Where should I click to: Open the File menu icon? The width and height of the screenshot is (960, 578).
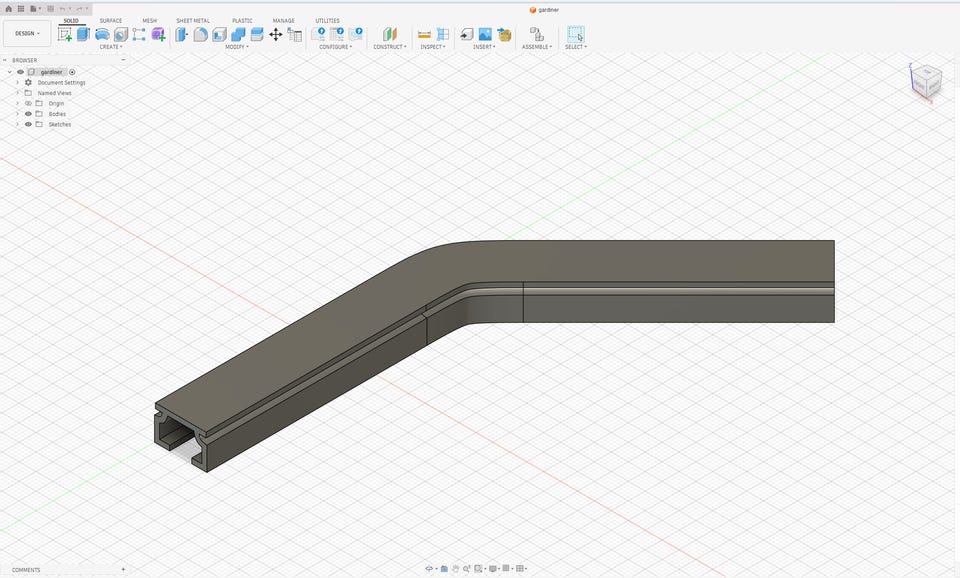[34, 9]
